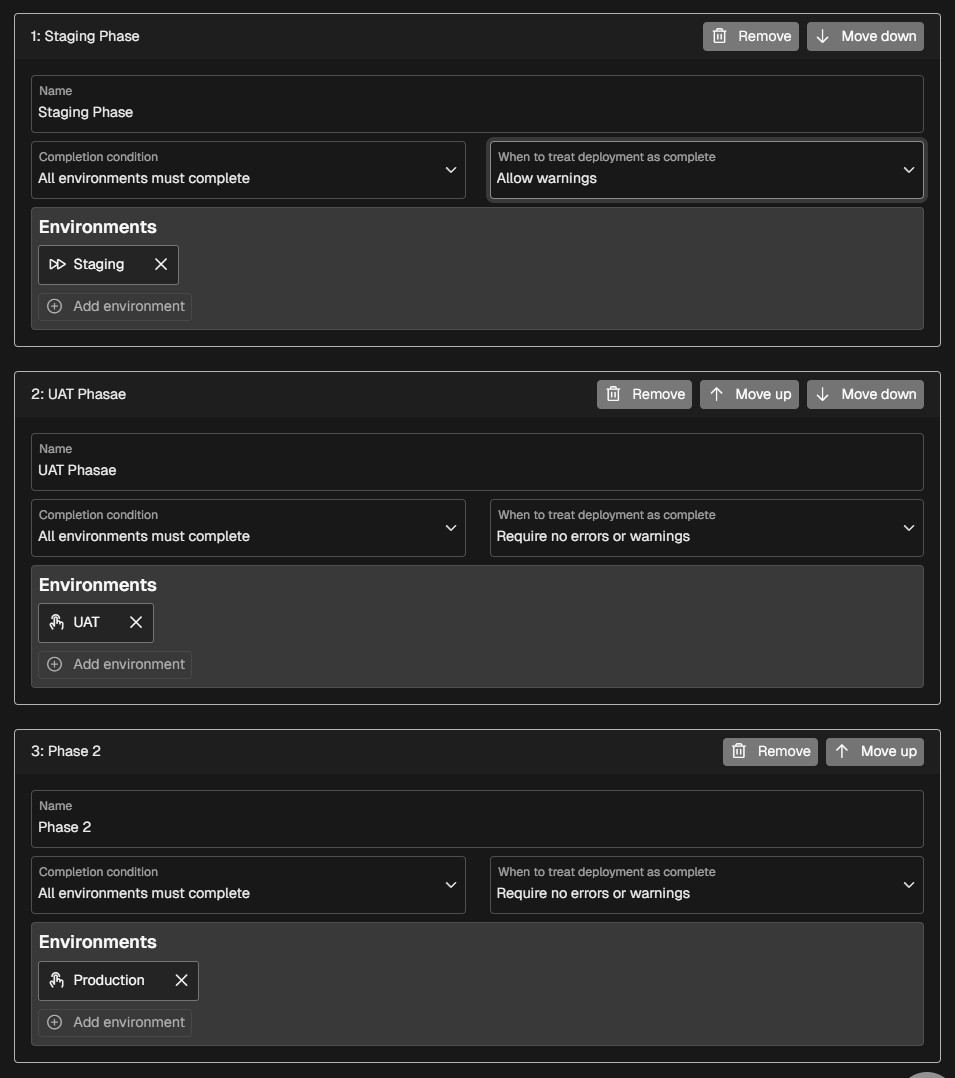Move Phase 2 up

tap(875, 751)
